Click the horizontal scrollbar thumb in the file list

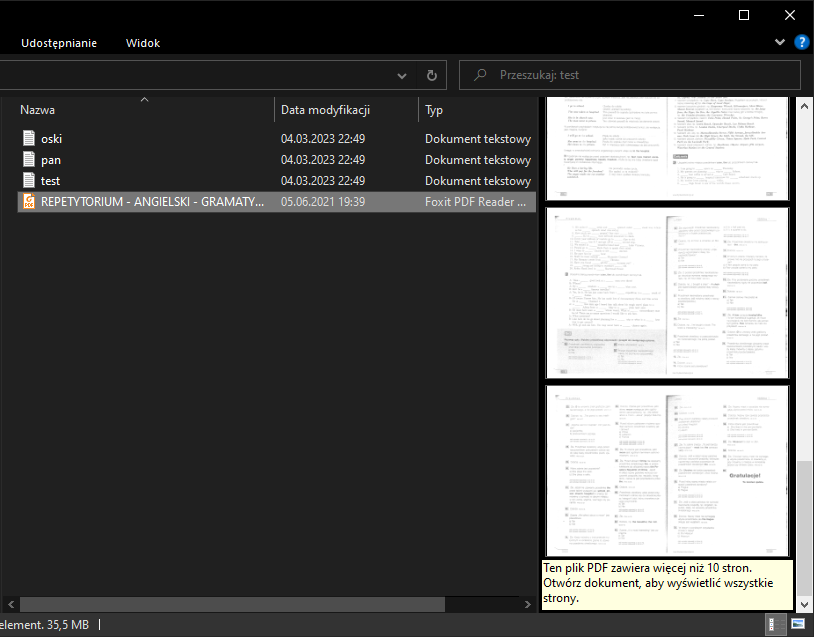232,604
